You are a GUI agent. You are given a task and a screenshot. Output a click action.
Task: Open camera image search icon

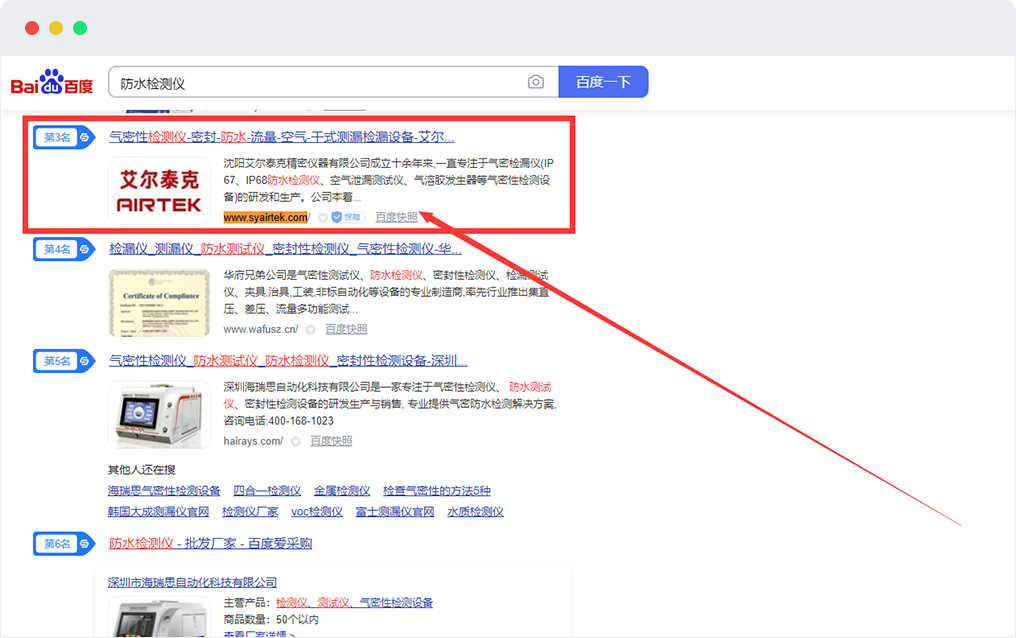(x=536, y=82)
